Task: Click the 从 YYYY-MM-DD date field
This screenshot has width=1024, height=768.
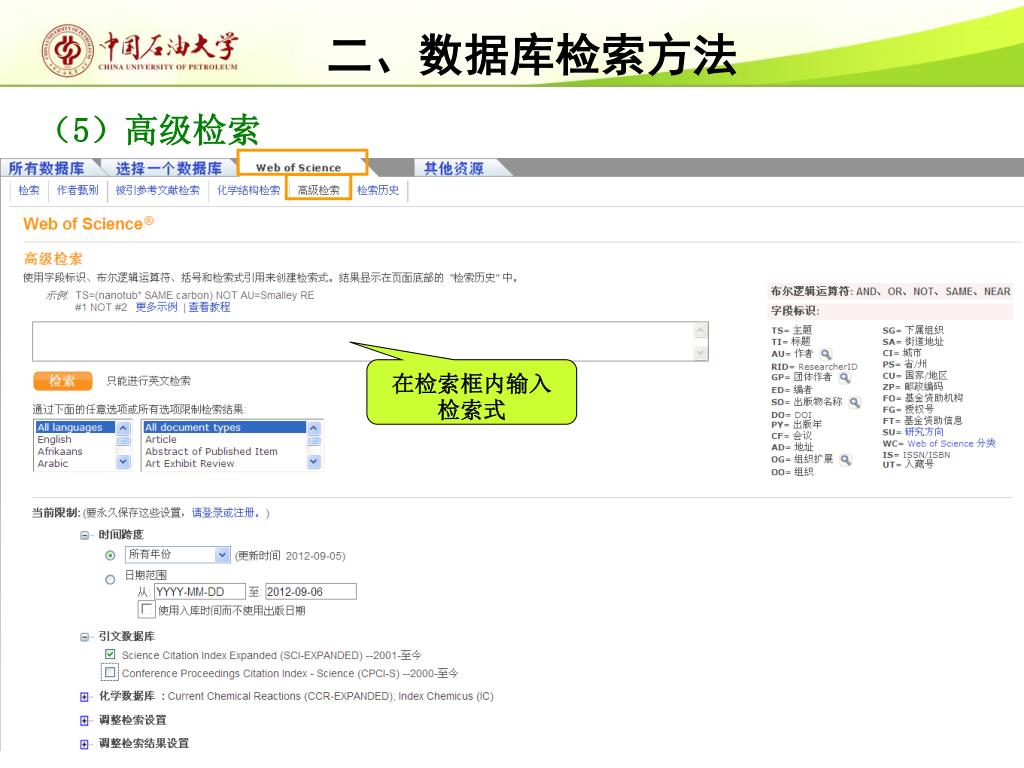Action: 200,592
